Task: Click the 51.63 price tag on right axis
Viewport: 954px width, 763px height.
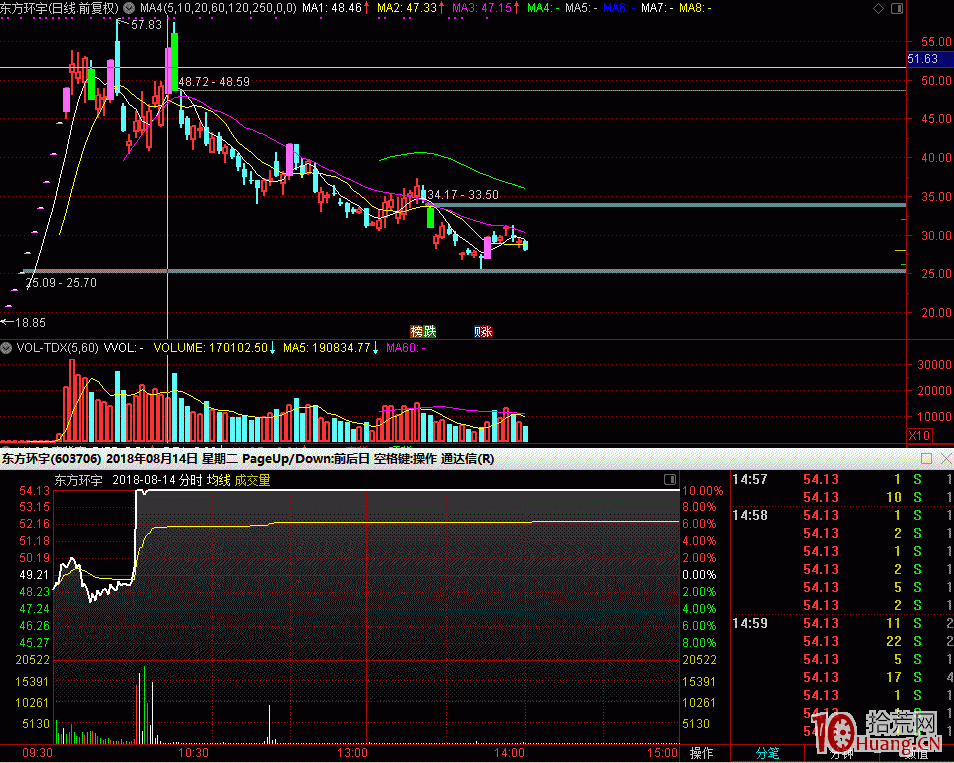Action: coord(922,59)
